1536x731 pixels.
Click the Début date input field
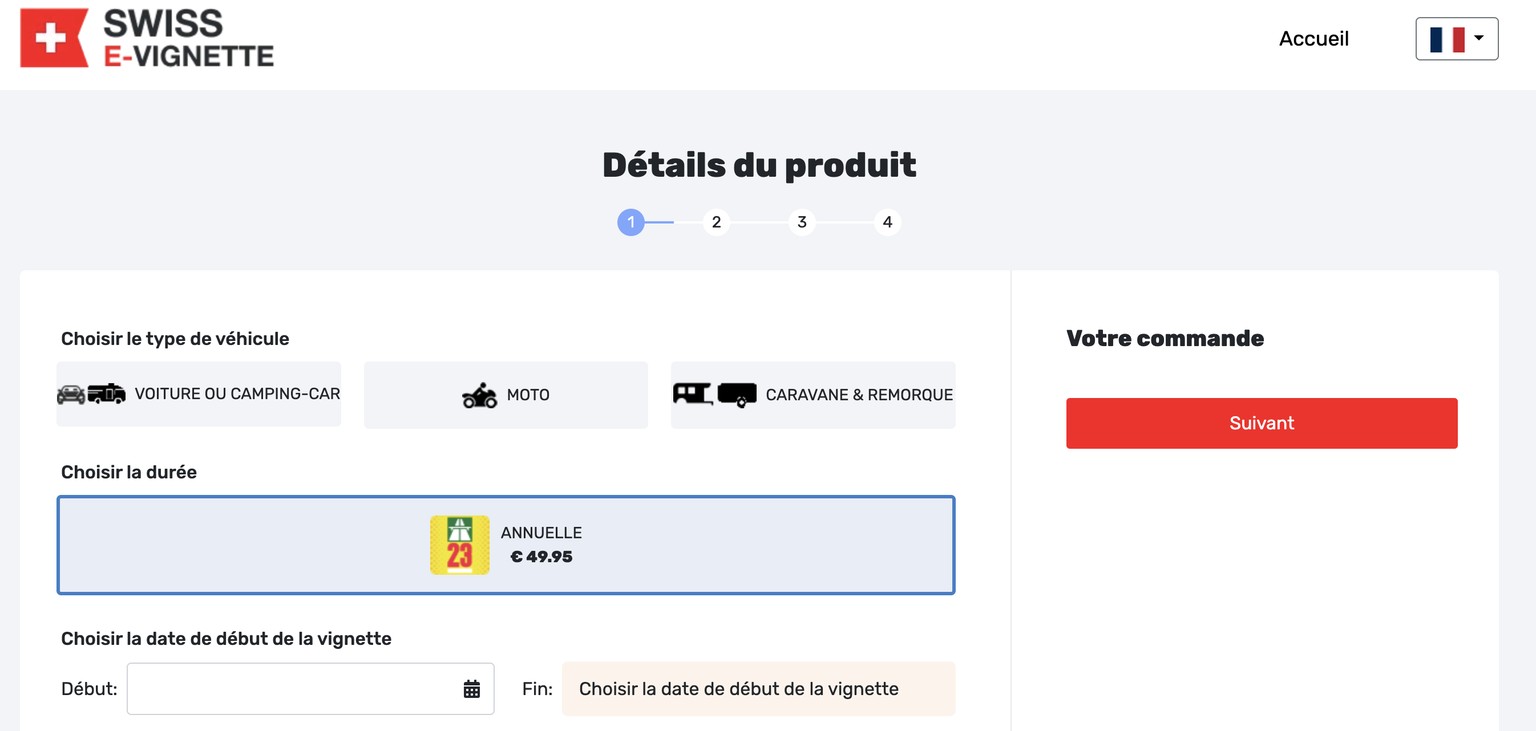point(311,689)
